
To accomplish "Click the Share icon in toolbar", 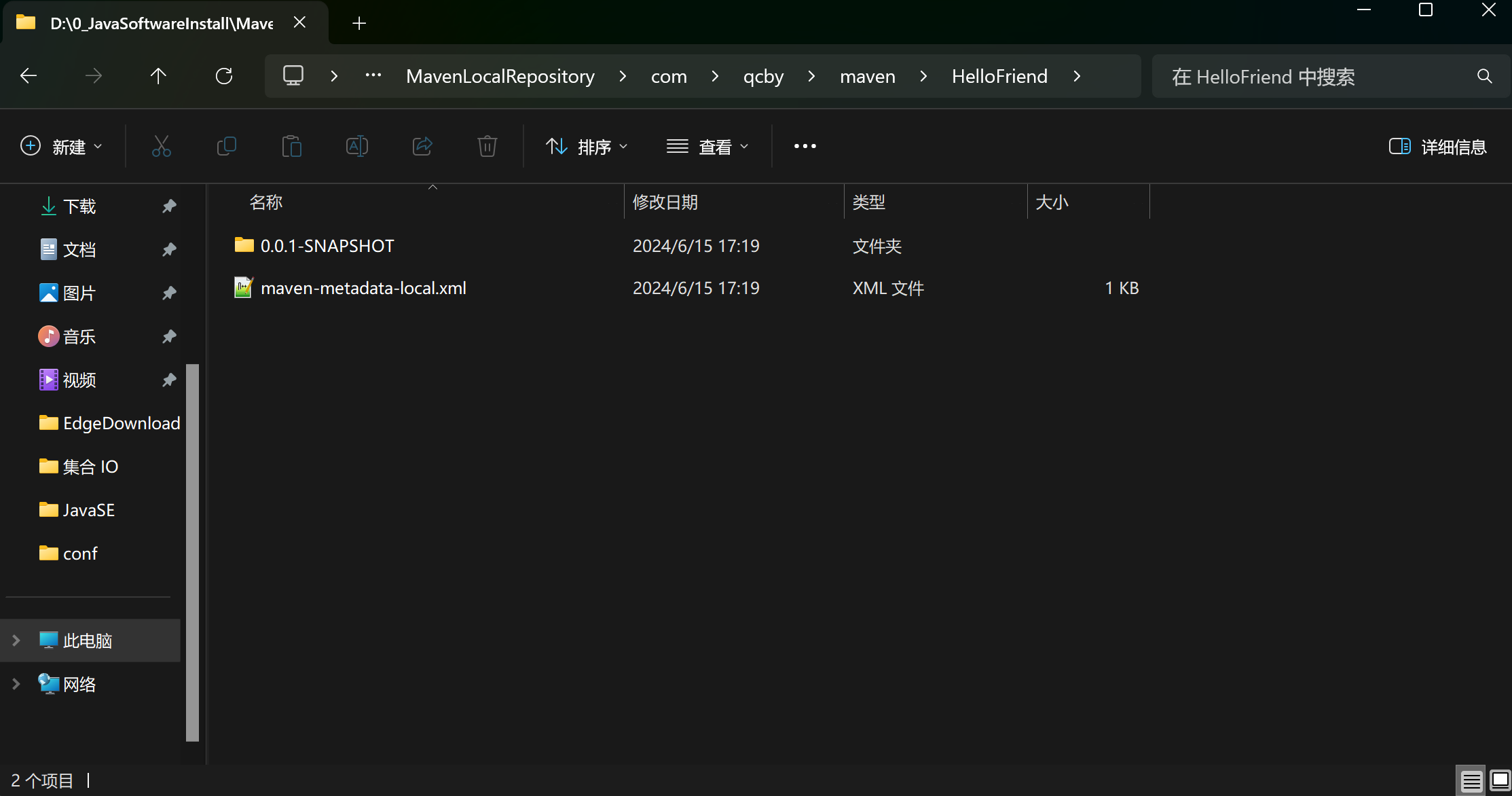I will tap(422, 146).
